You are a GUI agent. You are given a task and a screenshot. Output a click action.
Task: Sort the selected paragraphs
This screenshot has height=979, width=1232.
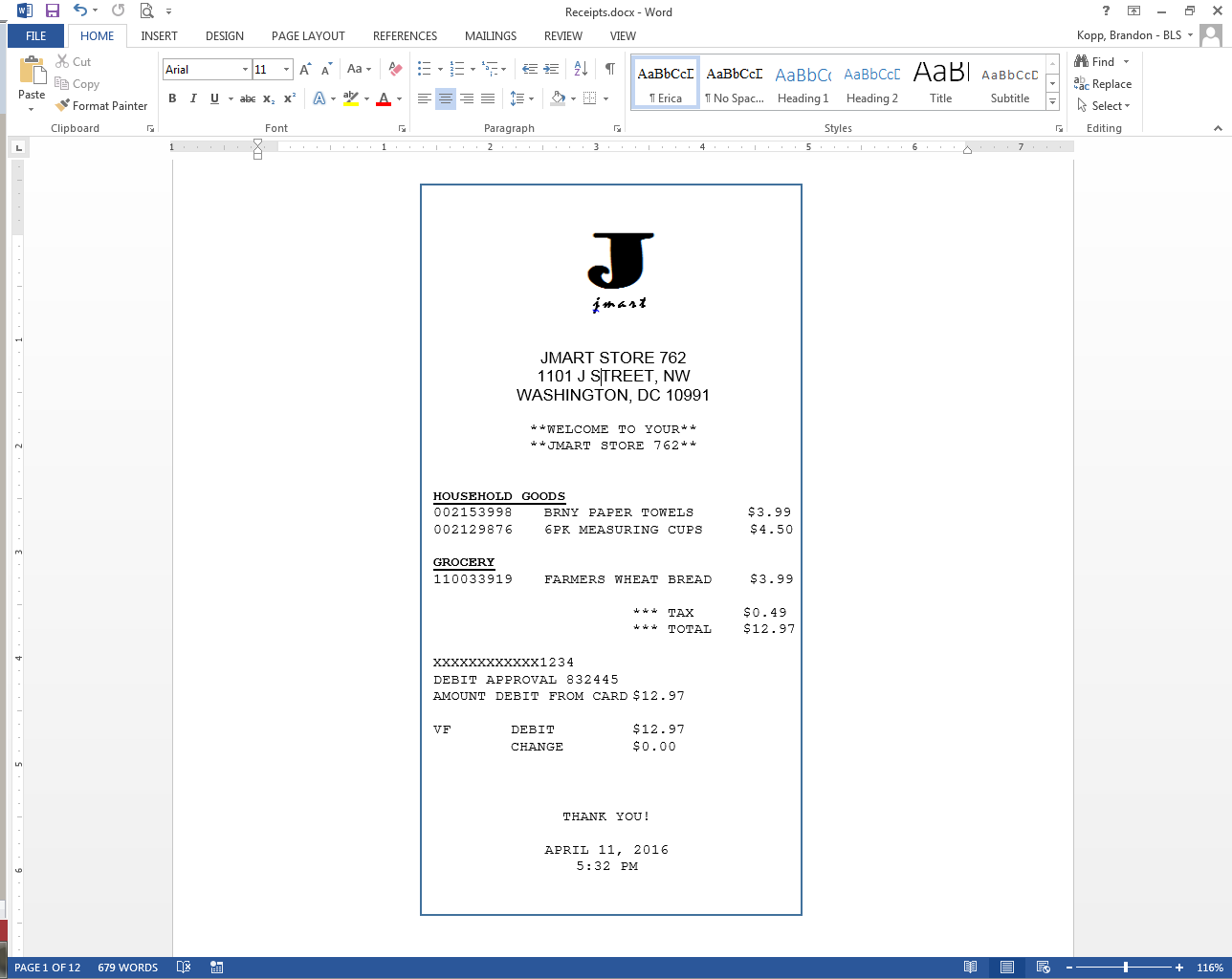click(x=581, y=70)
